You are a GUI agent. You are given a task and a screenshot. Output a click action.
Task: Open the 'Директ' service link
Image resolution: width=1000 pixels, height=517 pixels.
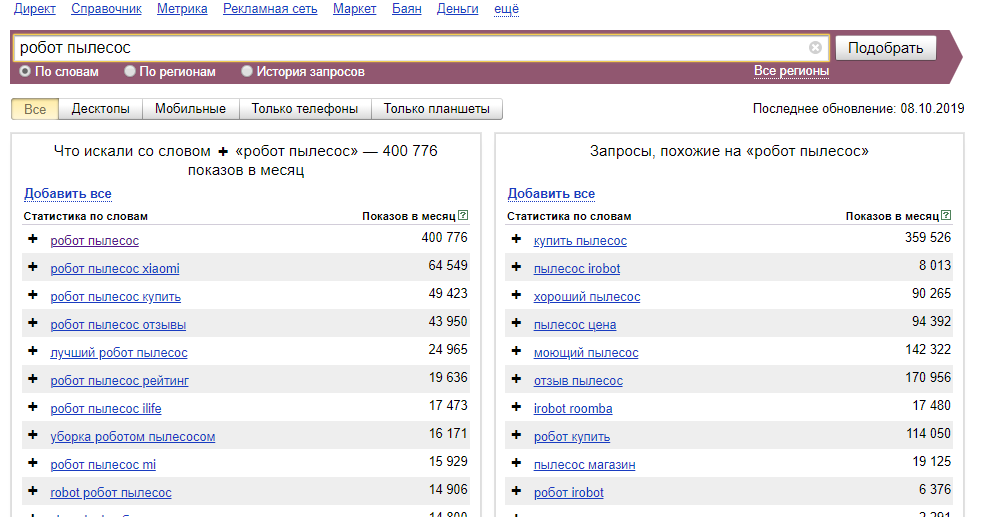(34, 9)
